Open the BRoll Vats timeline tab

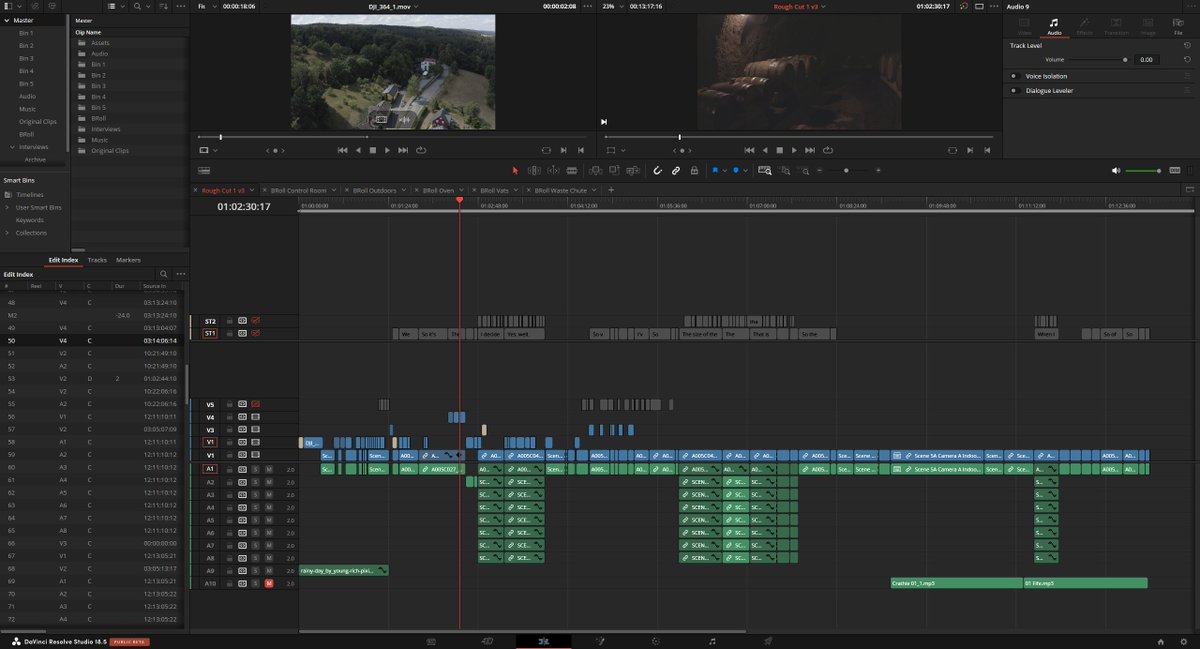pos(494,190)
